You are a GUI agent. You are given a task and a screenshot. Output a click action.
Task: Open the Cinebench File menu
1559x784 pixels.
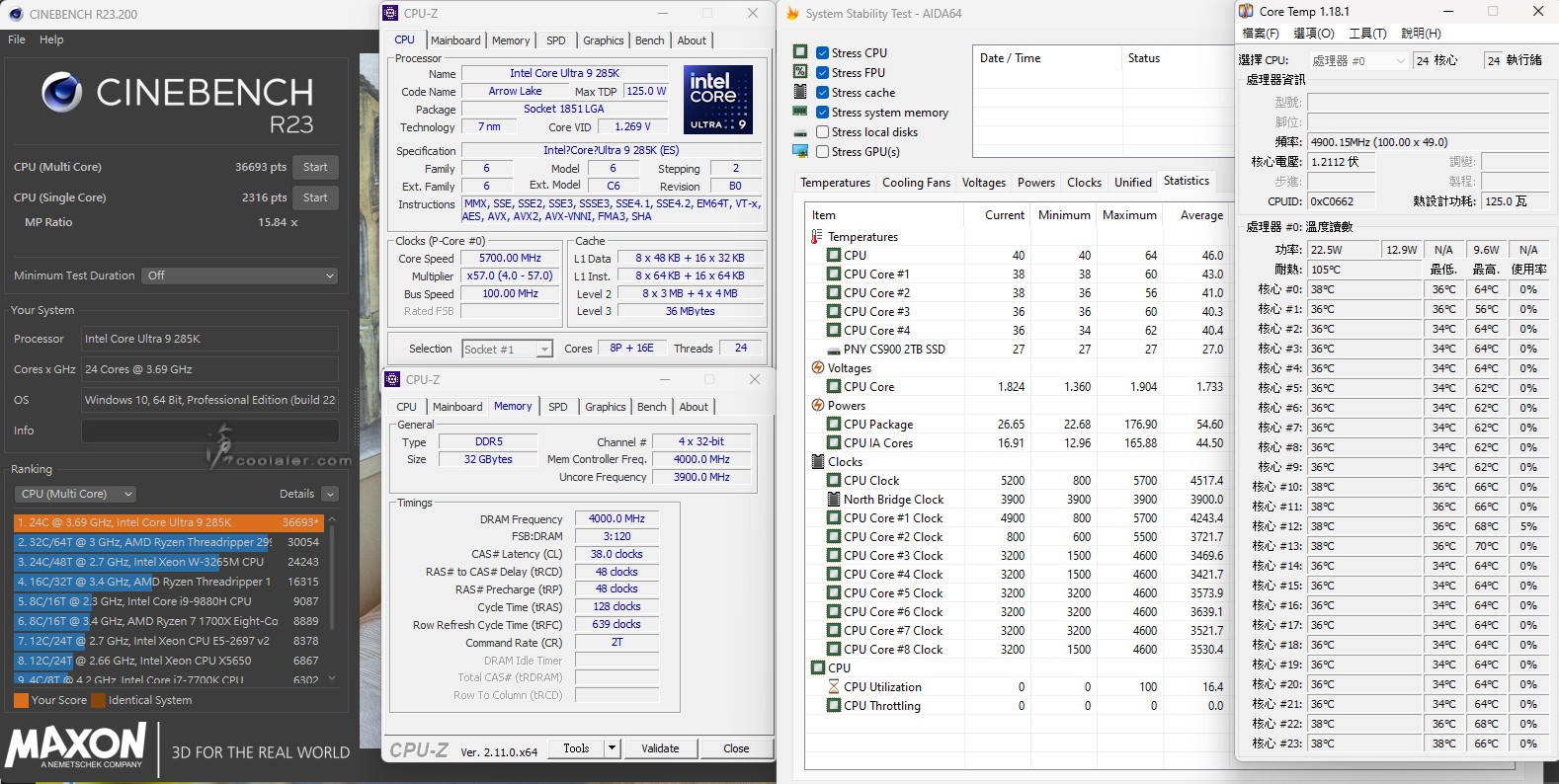(17, 39)
